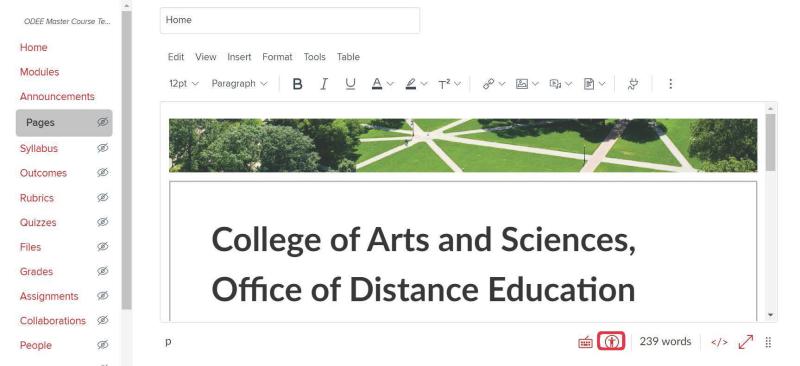Click the insert image icon
The width and height of the screenshot is (800, 366).
click(x=521, y=84)
